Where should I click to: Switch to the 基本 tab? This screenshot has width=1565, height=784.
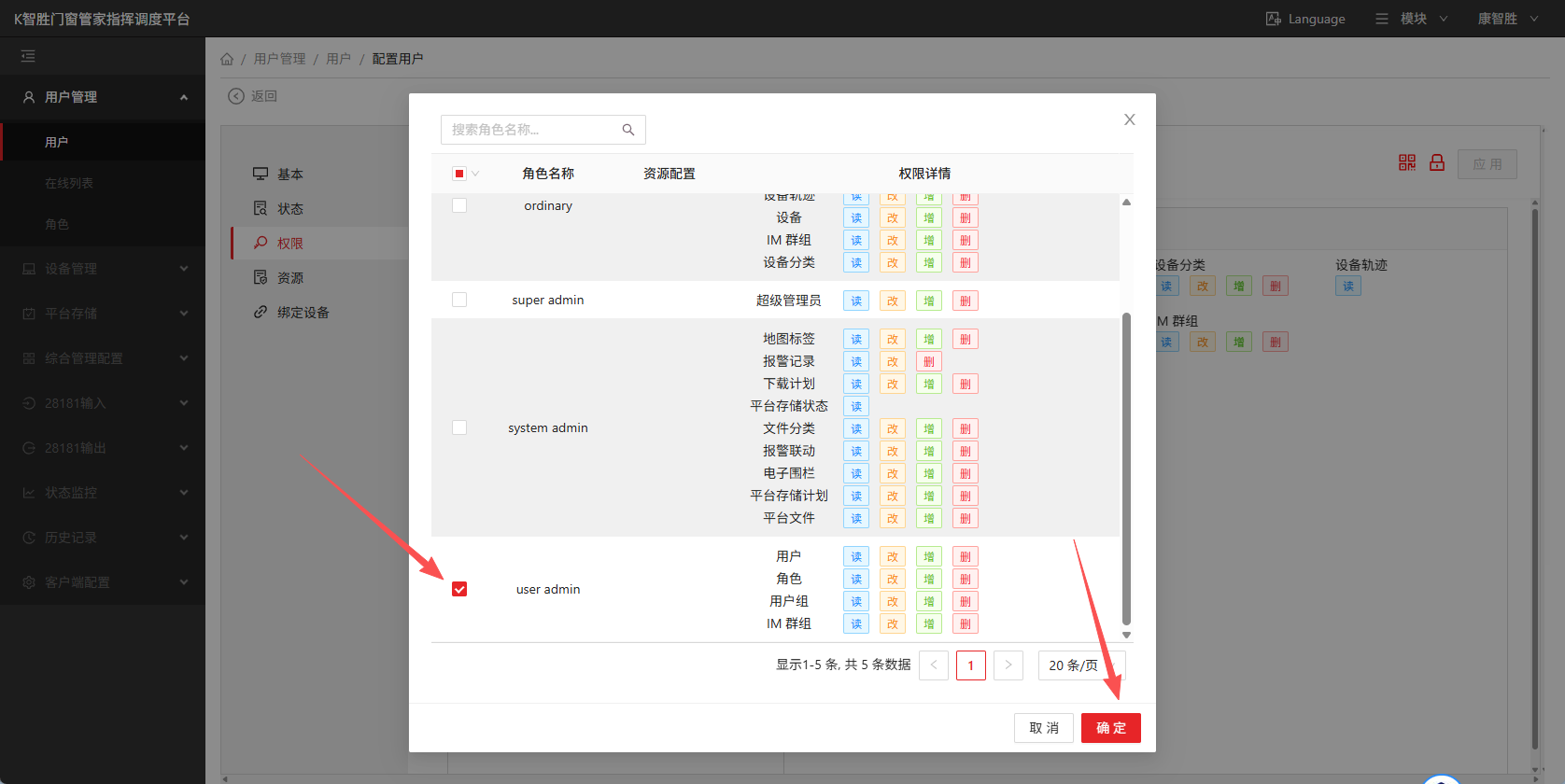289,175
